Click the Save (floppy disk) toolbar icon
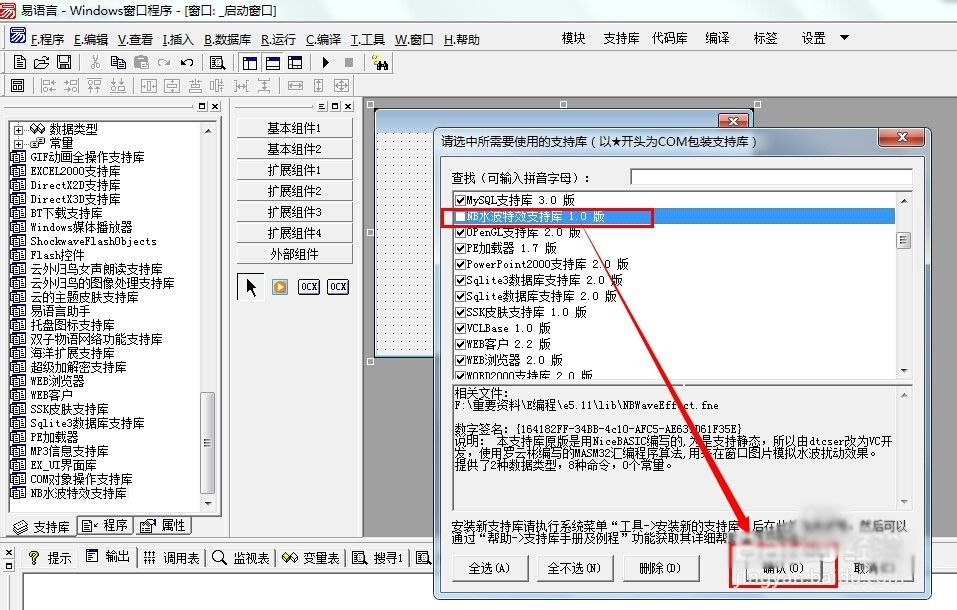The image size is (957, 610). click(x=63, y=63)
